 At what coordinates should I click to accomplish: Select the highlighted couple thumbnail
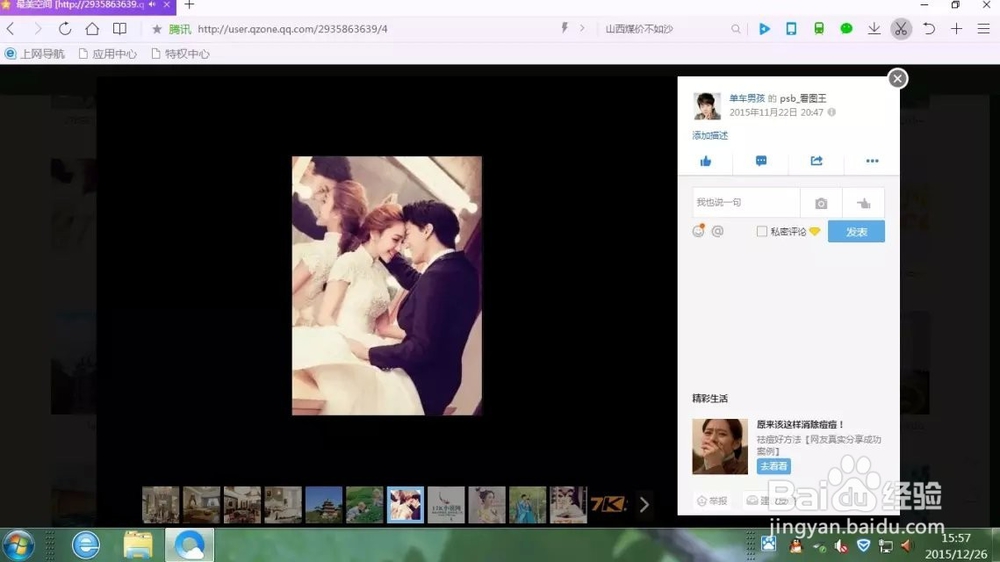tap(405, 505)
